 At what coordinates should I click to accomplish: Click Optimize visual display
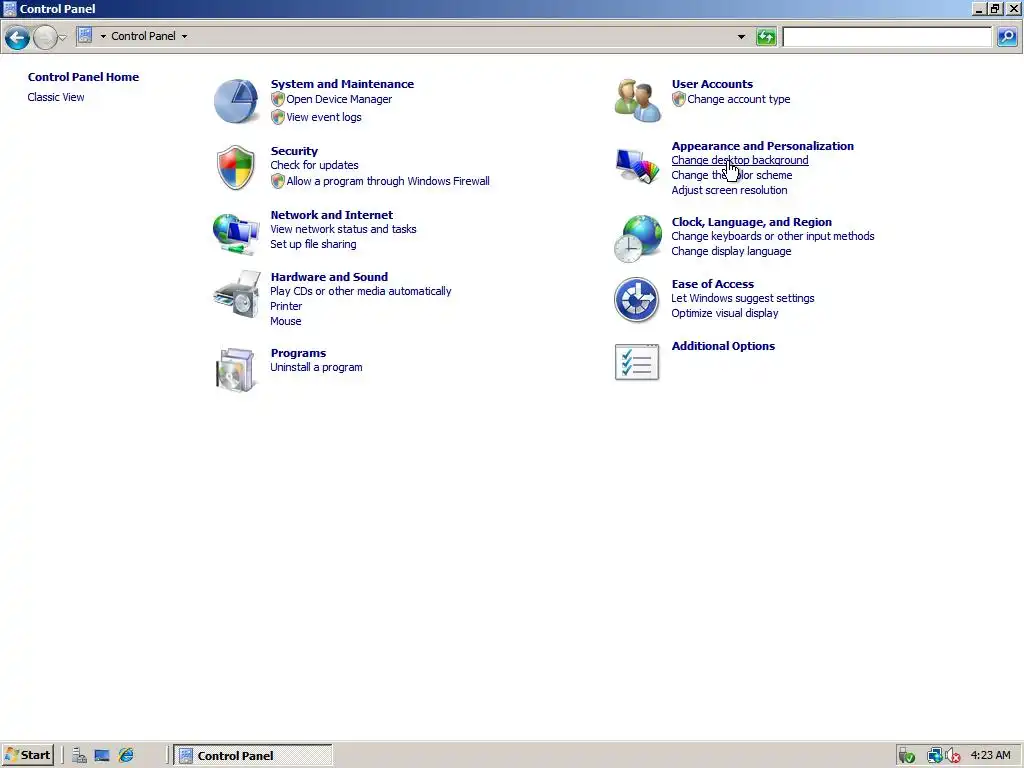point(725,313)
